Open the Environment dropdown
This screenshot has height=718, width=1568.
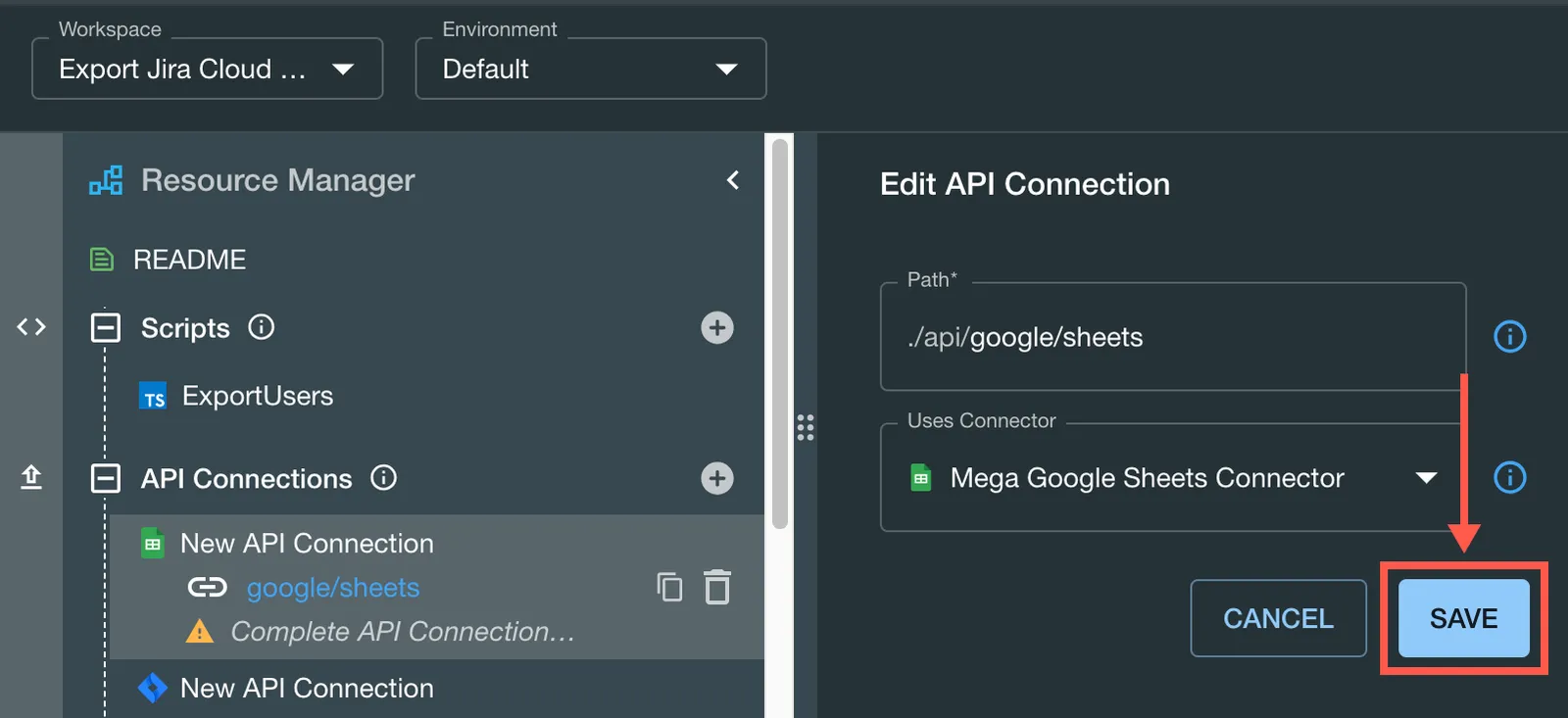tap(591, 69)
